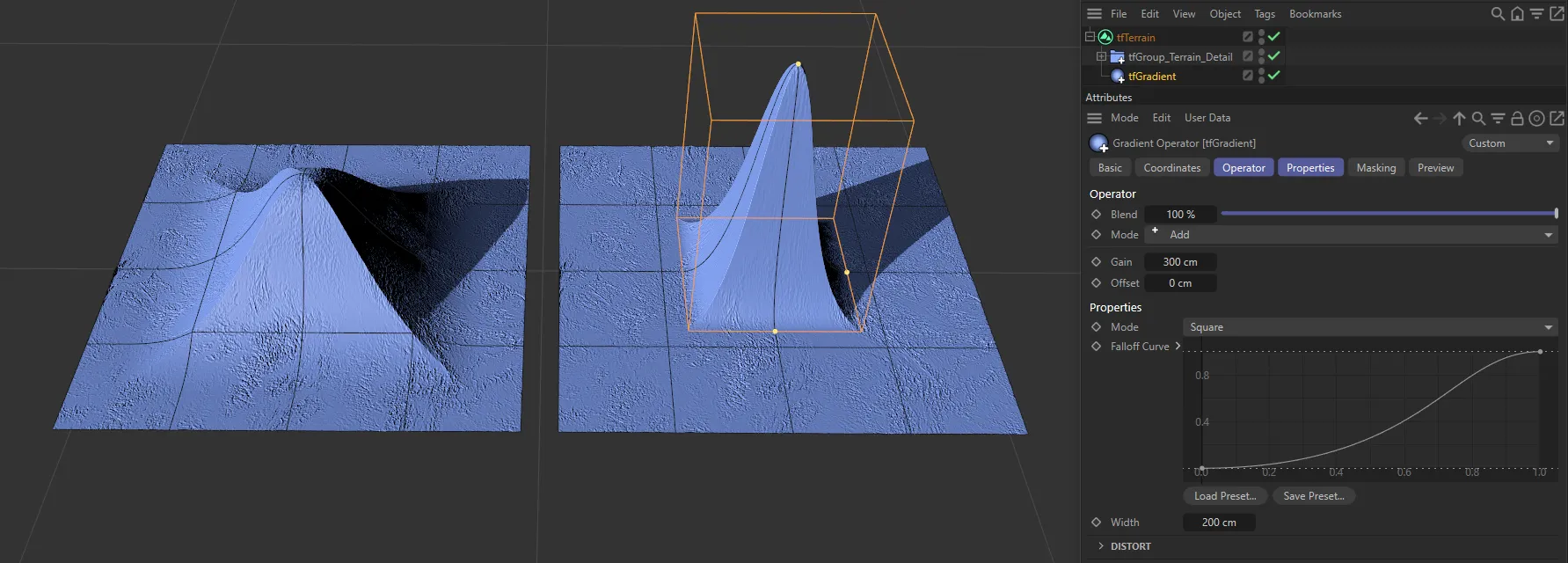Click the Attributes search icon
Viewport: 1568px width, 563px height.
point(1478,118)
